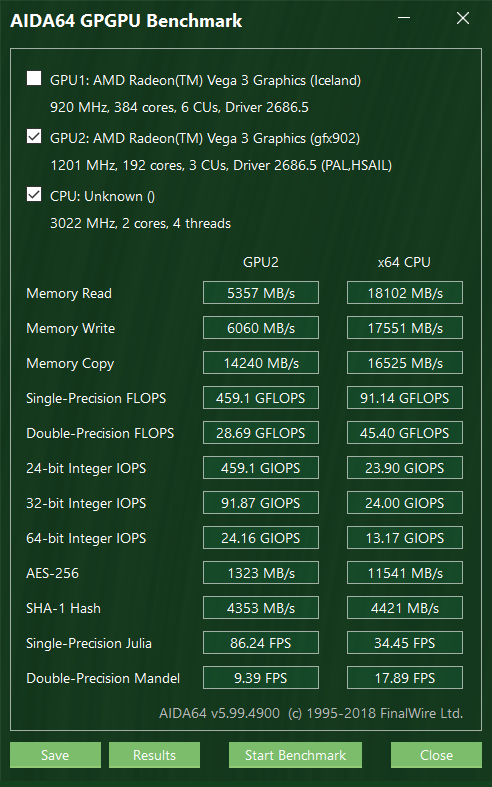Select CPU Memory Read value 18102 MB/s
492x787 pixels.
405,293
